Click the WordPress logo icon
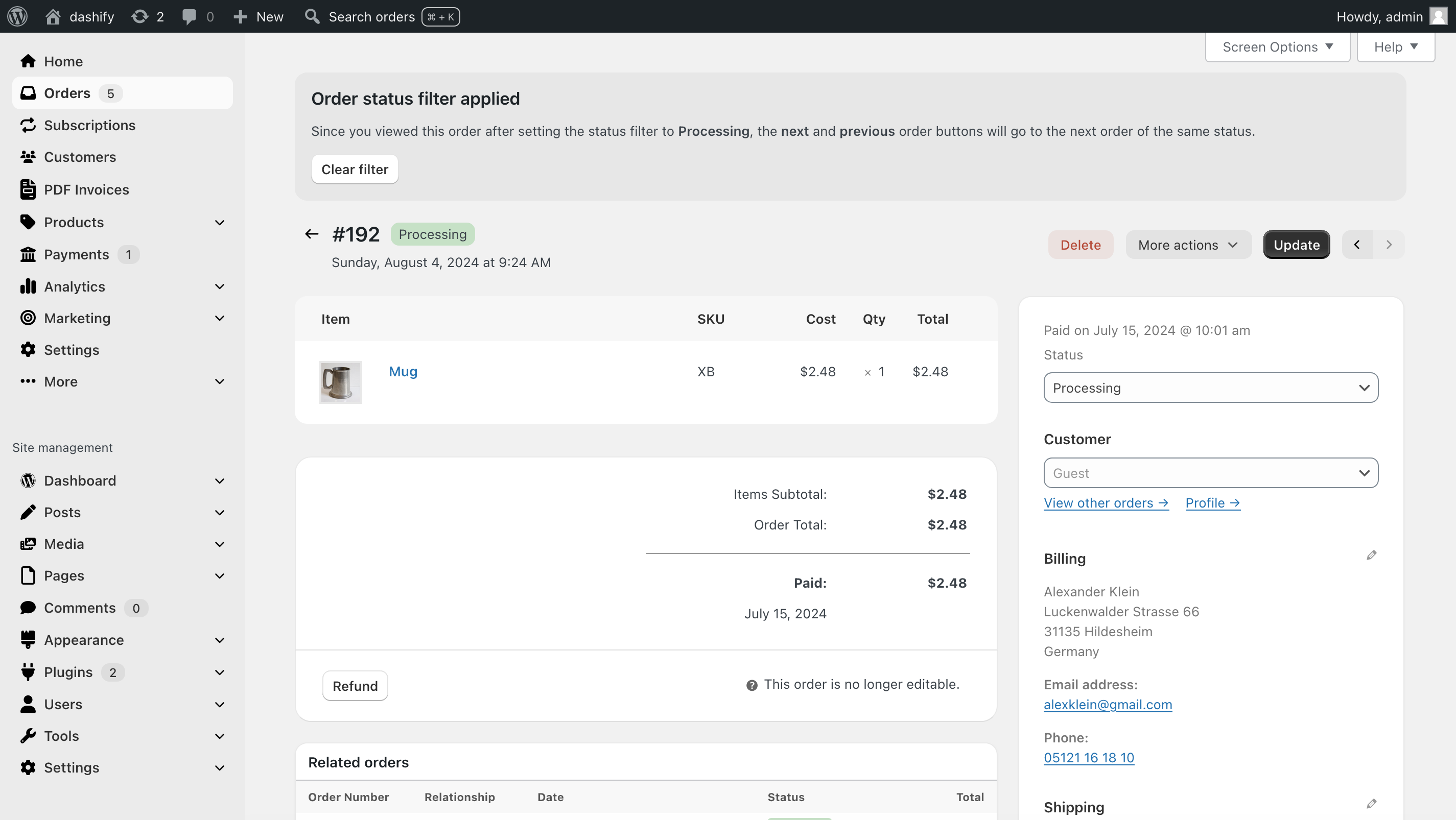The image size is (1456, 820). [17, 16]
